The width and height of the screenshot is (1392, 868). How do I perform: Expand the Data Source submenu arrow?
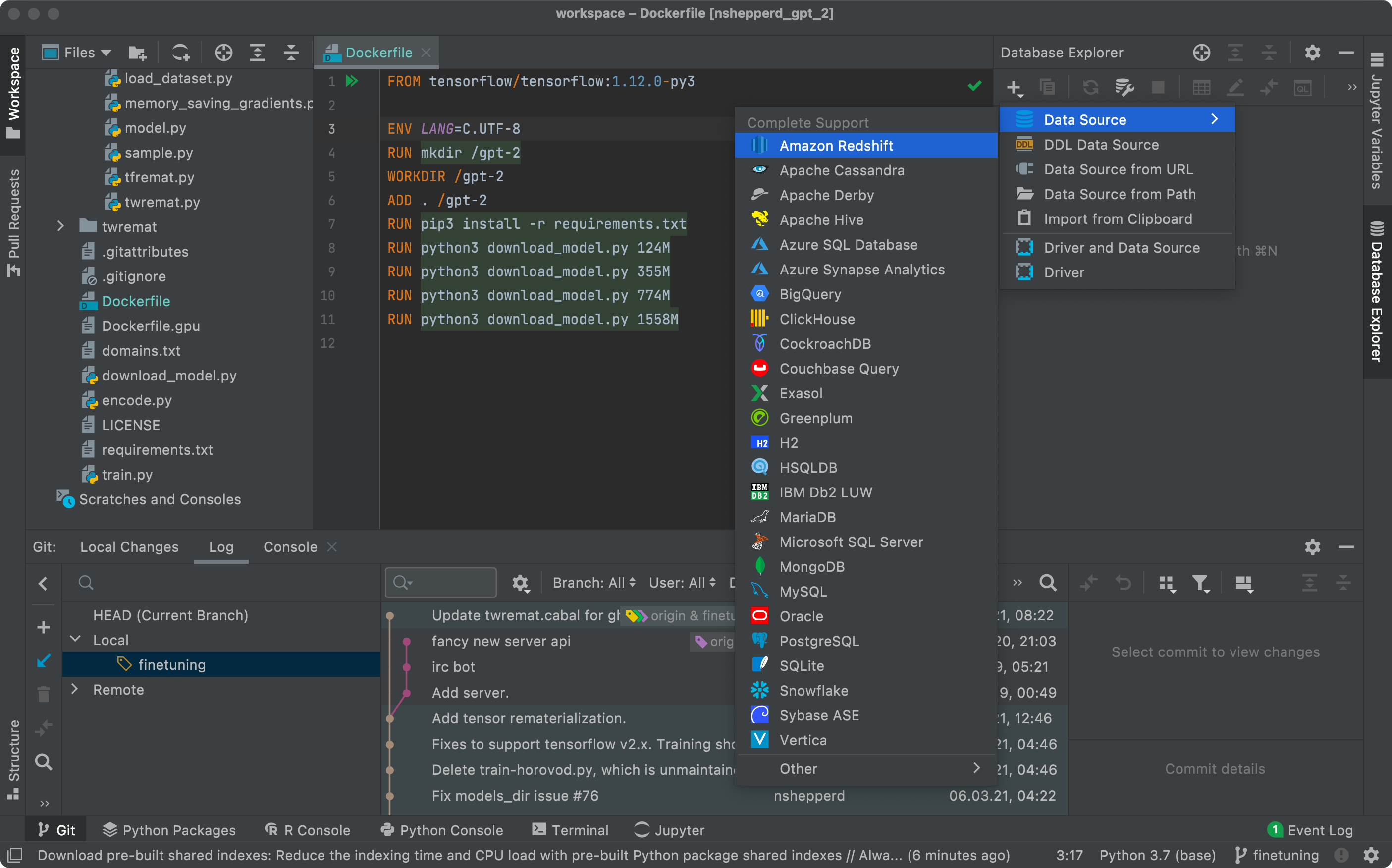(1215, 119)
